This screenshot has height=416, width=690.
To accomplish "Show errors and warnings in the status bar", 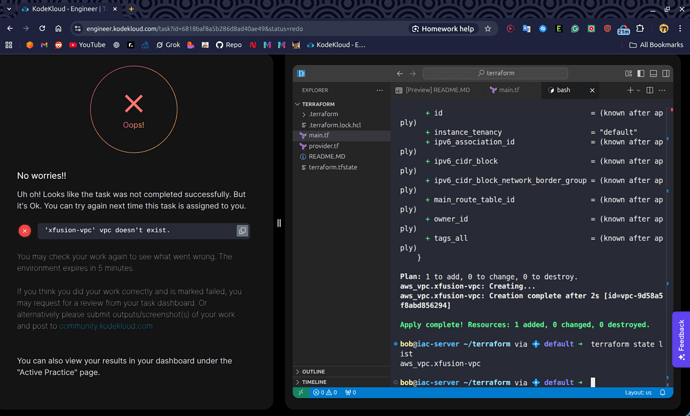I will click(326, 393).
